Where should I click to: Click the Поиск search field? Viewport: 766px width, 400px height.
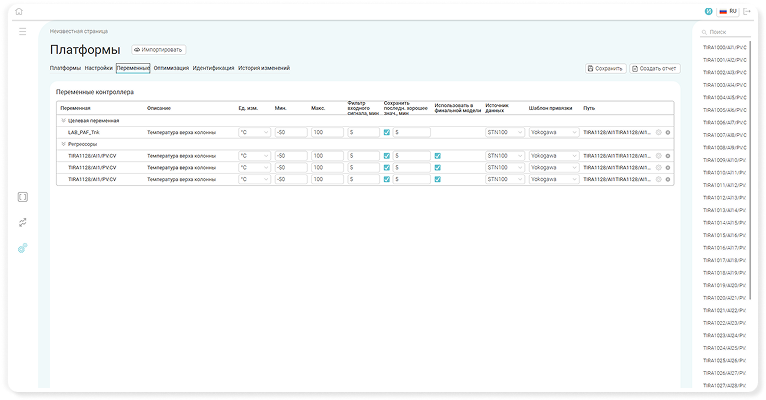coord(725,32)
